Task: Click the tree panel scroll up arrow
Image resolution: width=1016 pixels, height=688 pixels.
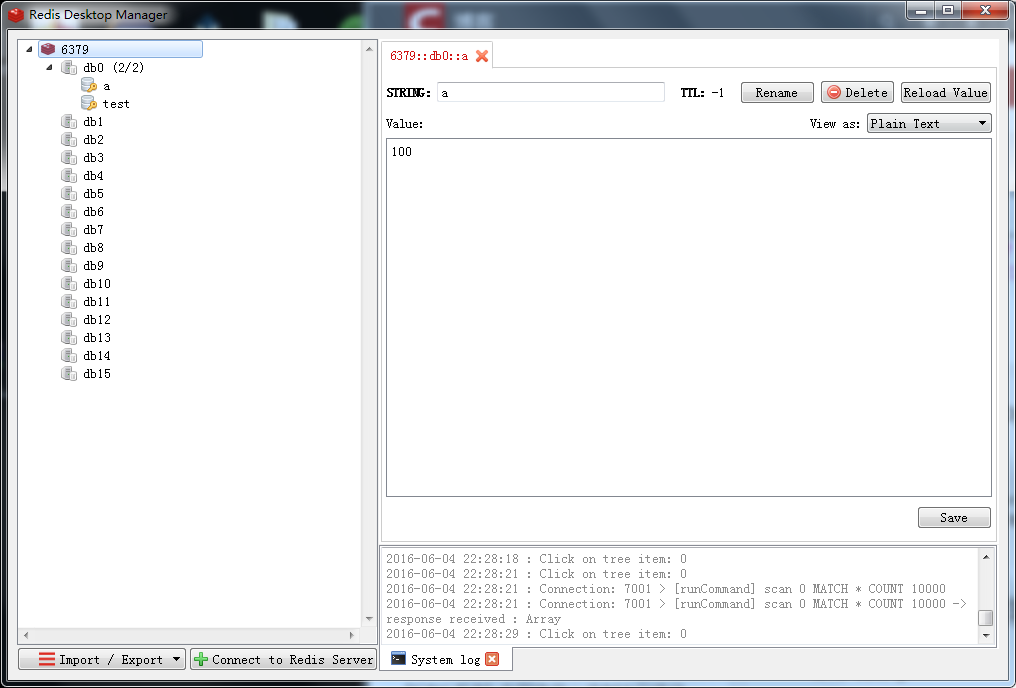Action: point(369,49)
